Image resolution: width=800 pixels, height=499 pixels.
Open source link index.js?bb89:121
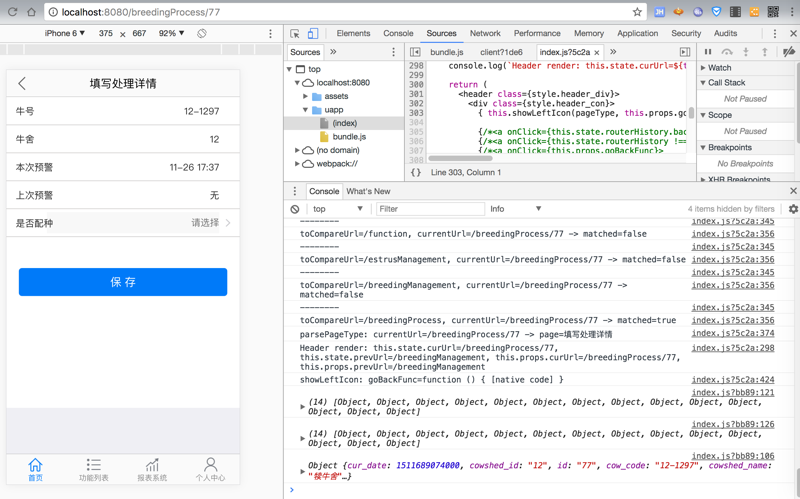click(733, 392)
